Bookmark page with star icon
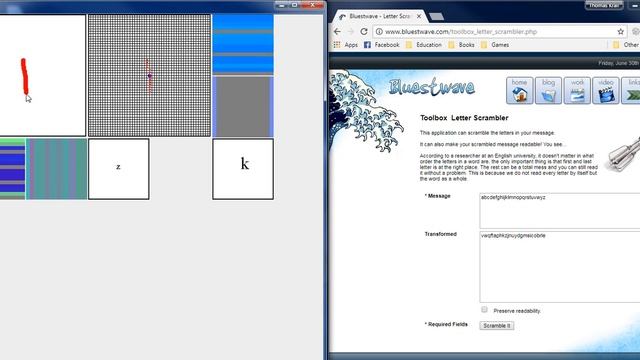Viewport: 640px width, 360px height. (620, 31)
